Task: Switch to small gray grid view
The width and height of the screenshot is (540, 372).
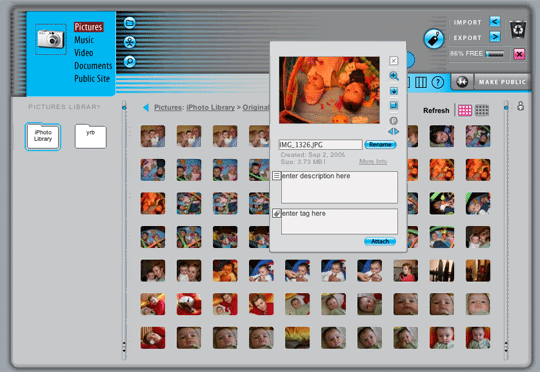Action: point(482,110)
